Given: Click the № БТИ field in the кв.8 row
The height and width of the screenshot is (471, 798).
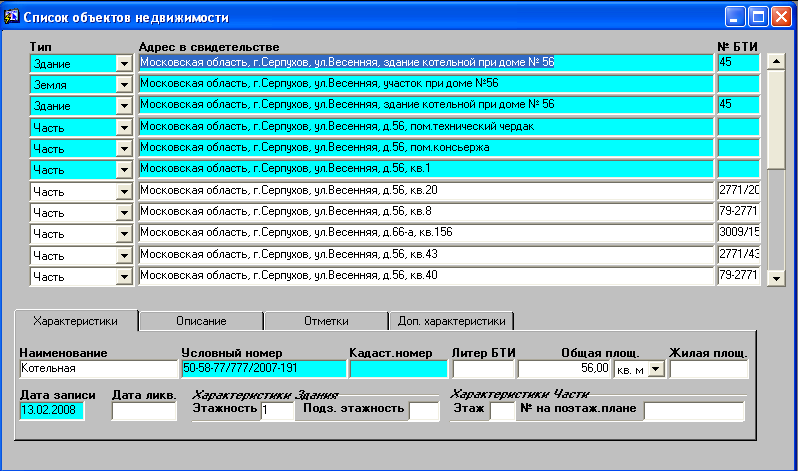Looking at the screenshot, I should [x=738, y=211].
